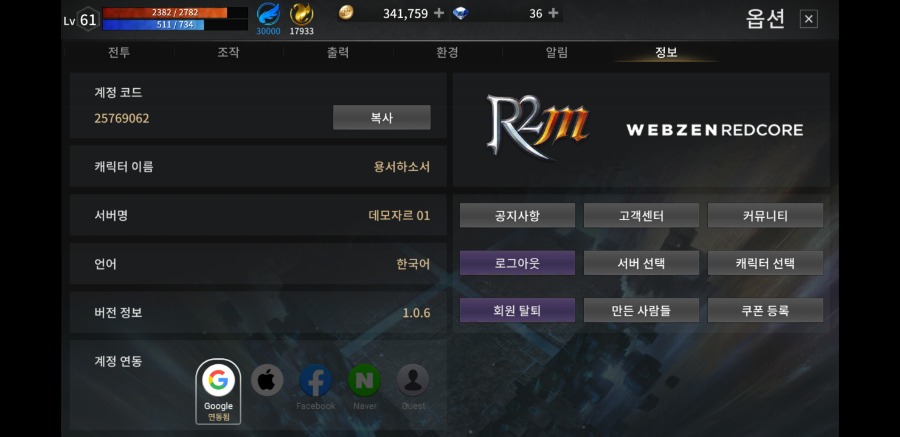Screen dimensions: 900x437
Task: Choose the Naver account link icon
Action: (x=364, y=380)
